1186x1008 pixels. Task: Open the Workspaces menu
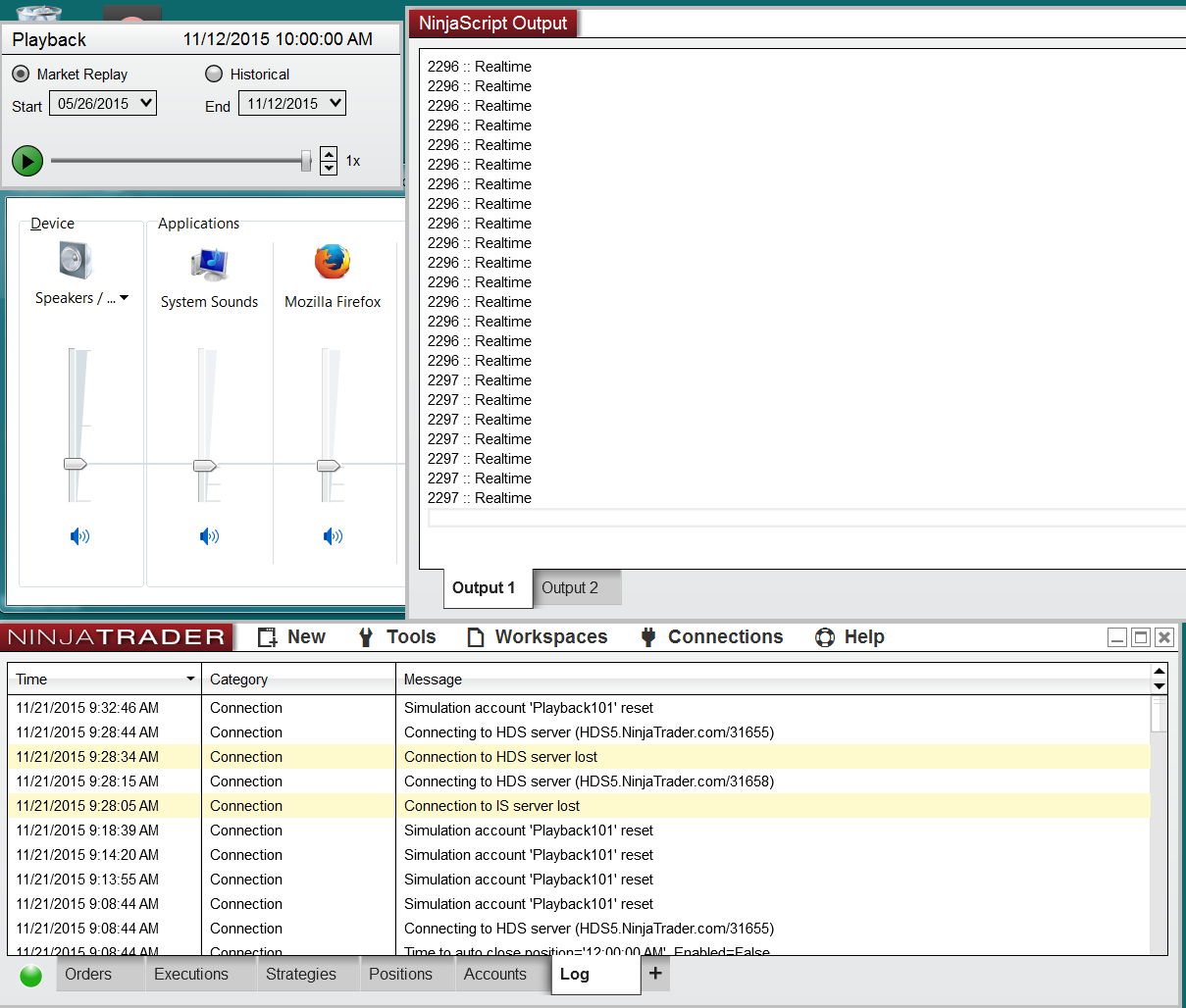click(x=551, y=636)
